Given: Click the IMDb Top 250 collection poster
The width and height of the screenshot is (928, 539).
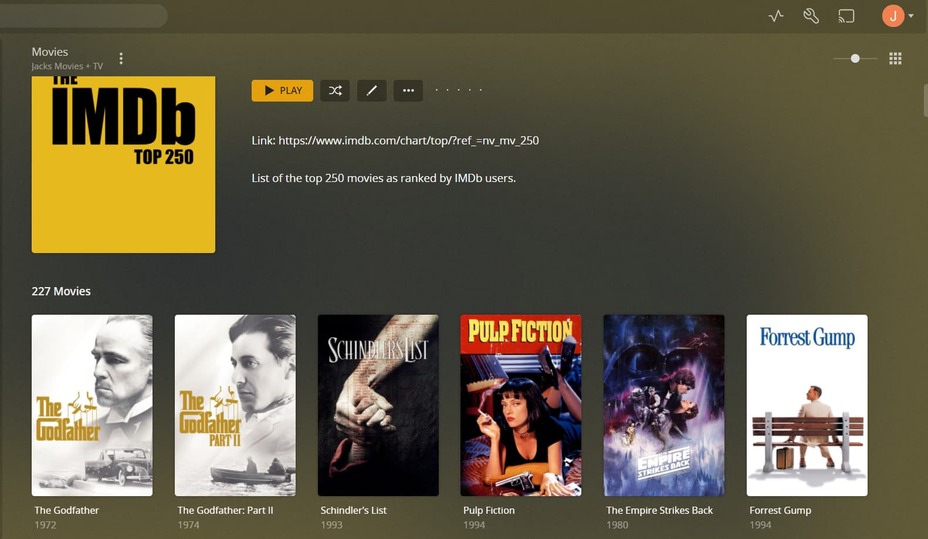Looking at the screenshot, I should (123, 164).
